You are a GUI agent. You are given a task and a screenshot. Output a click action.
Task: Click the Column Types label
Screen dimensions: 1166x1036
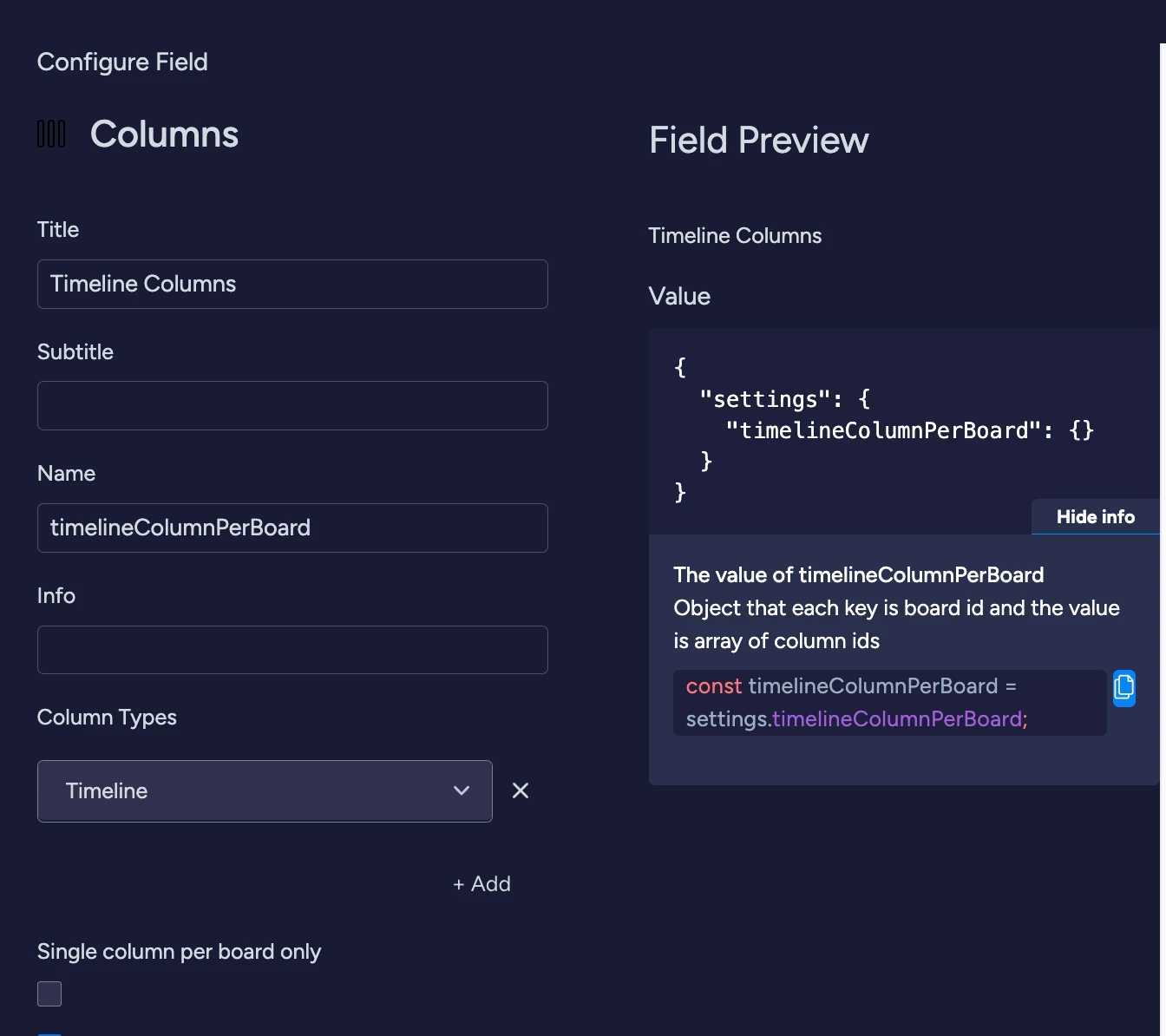107,718
